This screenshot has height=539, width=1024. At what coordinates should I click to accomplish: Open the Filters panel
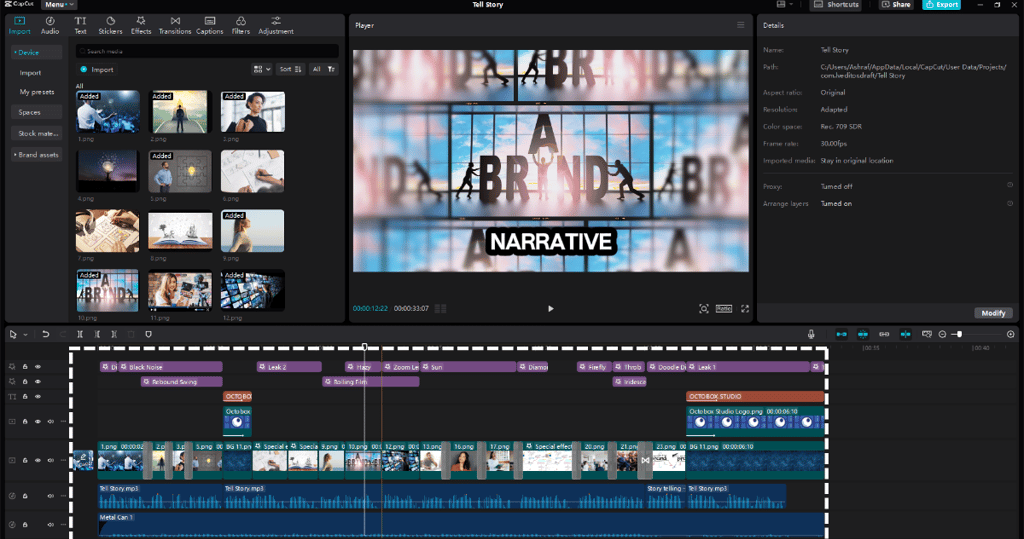click(240, 25)
